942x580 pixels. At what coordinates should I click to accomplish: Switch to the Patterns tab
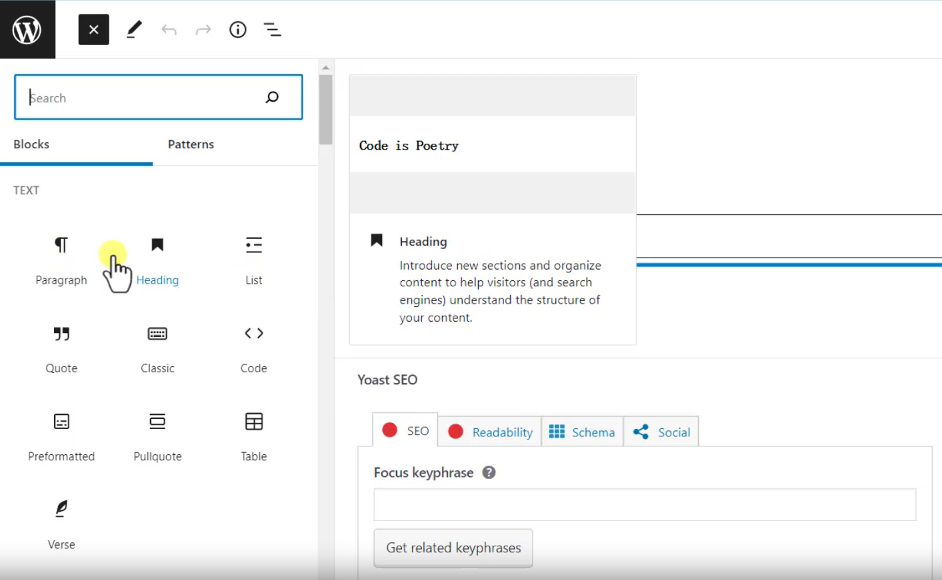(191, 144)
